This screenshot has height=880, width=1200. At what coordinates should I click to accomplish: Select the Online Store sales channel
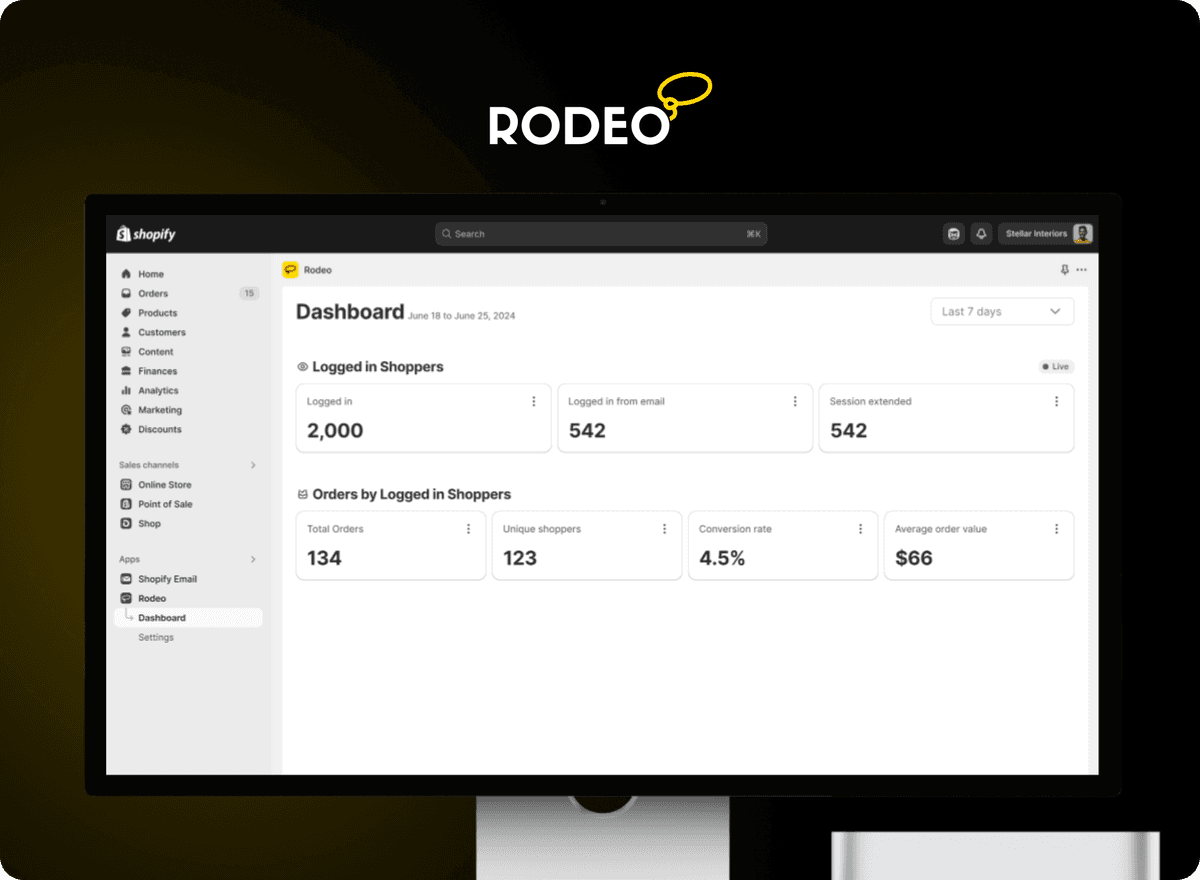click(164, 484)
